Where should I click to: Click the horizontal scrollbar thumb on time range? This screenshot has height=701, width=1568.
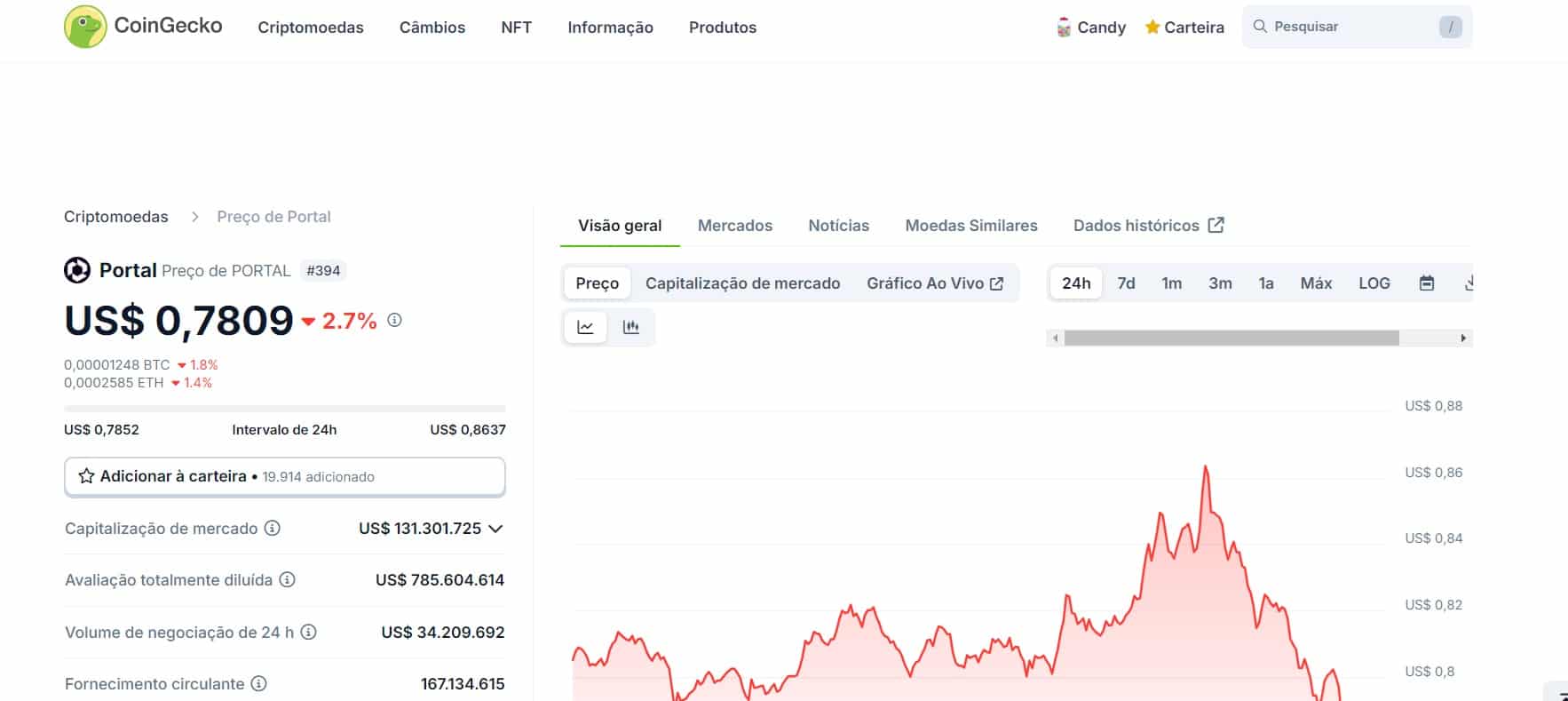click(1231, 338)
